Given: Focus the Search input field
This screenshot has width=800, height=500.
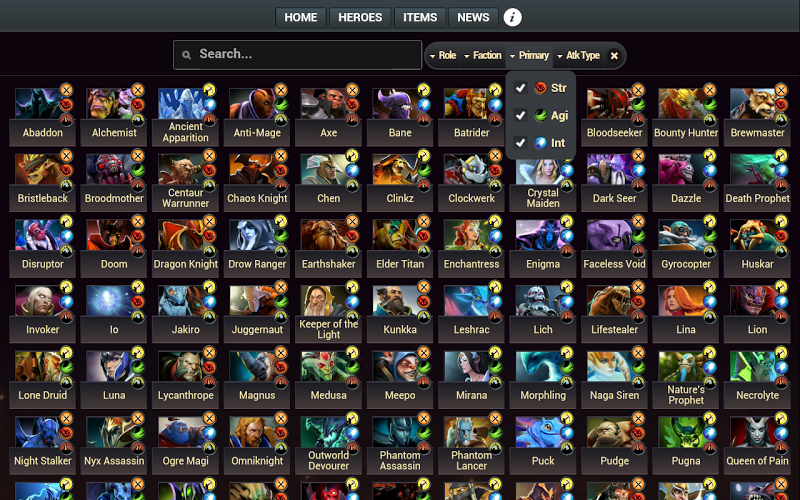Looking at the screenshot, I should 297,55.
